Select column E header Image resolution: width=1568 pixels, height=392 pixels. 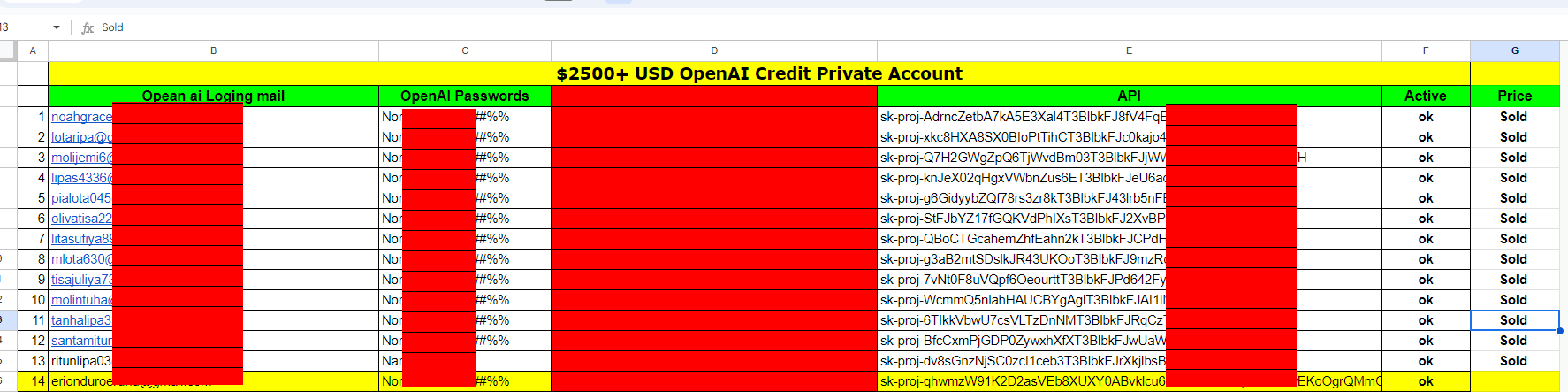coord(1129,50)
